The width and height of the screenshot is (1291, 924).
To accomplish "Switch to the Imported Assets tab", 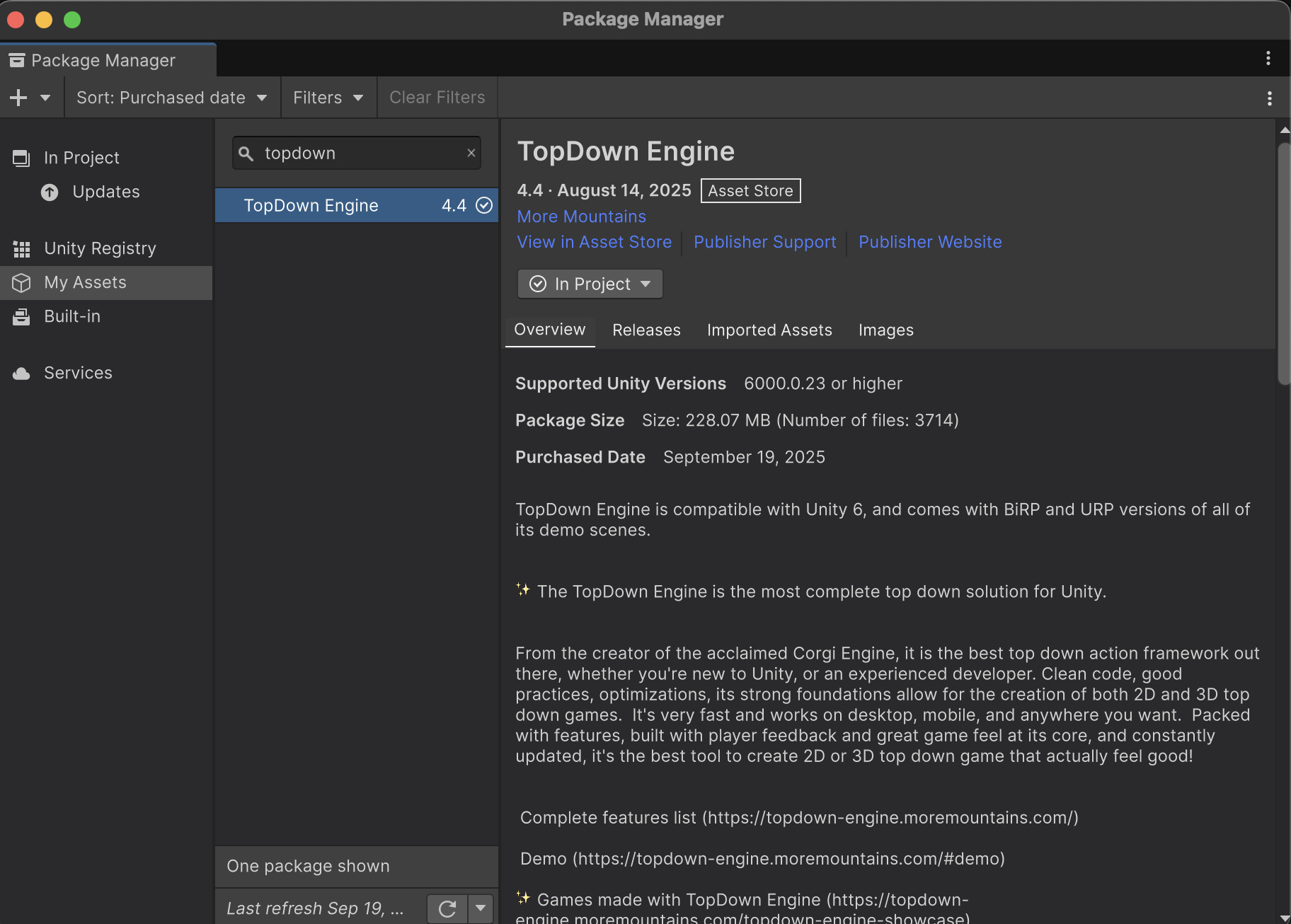I will pyautogui.click(x=769, y=330).
